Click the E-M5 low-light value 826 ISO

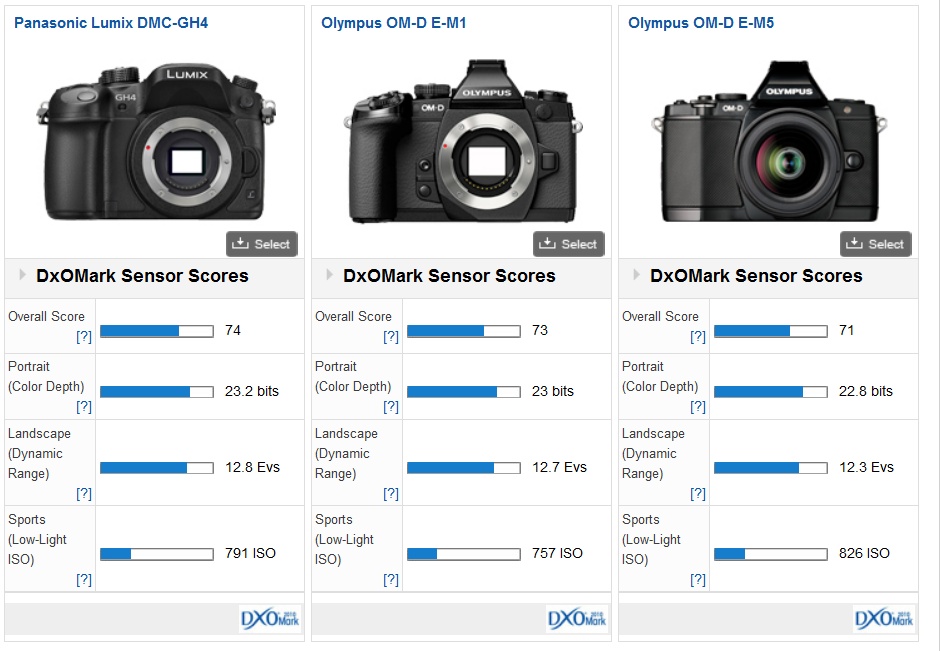point(865,553)
